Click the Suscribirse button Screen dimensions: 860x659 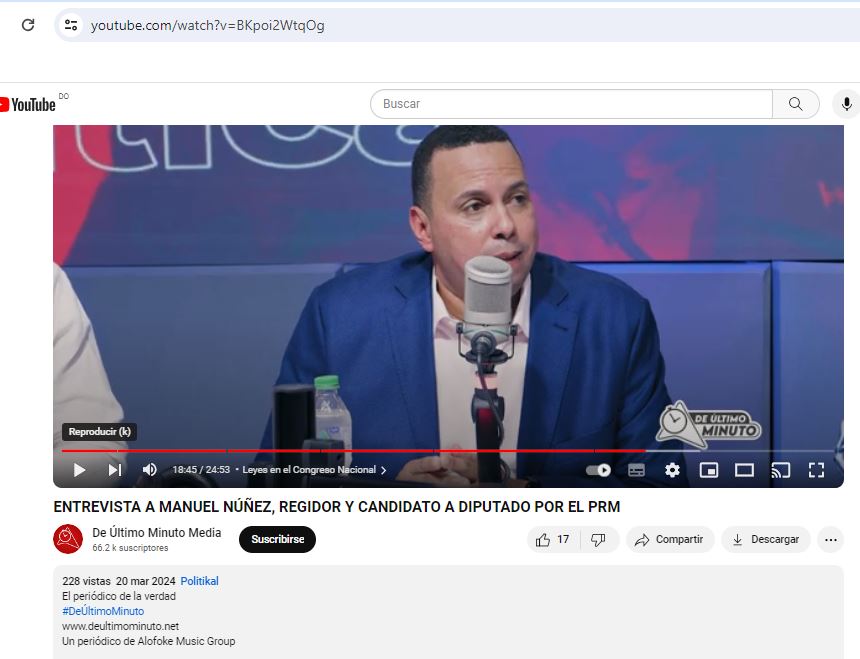pos(278,539)
